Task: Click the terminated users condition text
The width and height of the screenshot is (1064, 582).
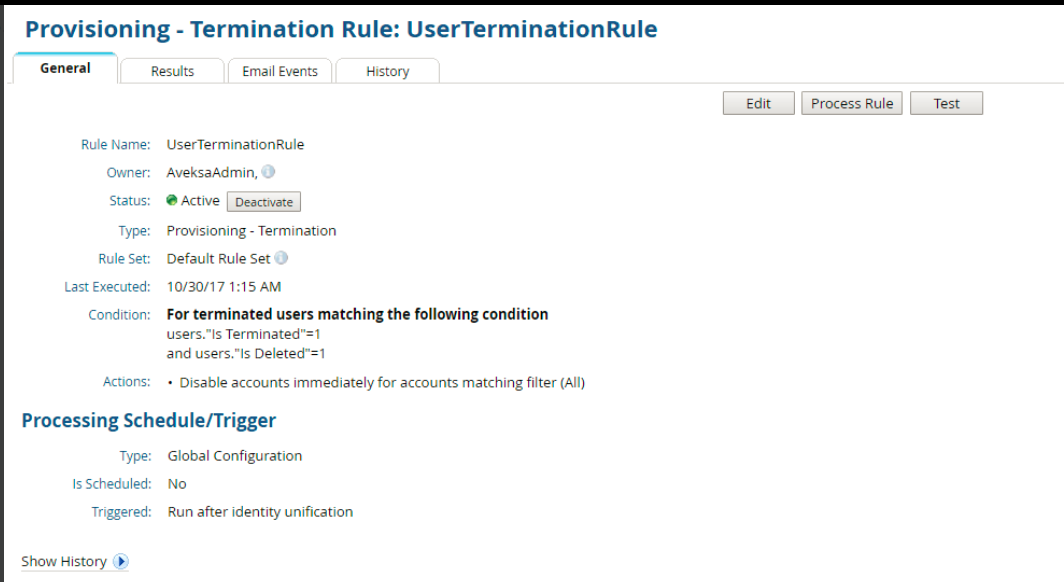Action: [357, 313]
